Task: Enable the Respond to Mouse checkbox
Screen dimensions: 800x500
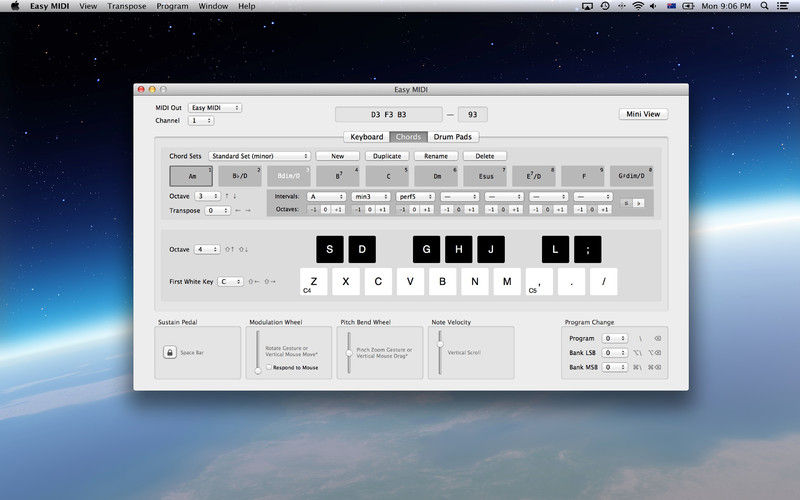Action: click(x=269, y=367)
